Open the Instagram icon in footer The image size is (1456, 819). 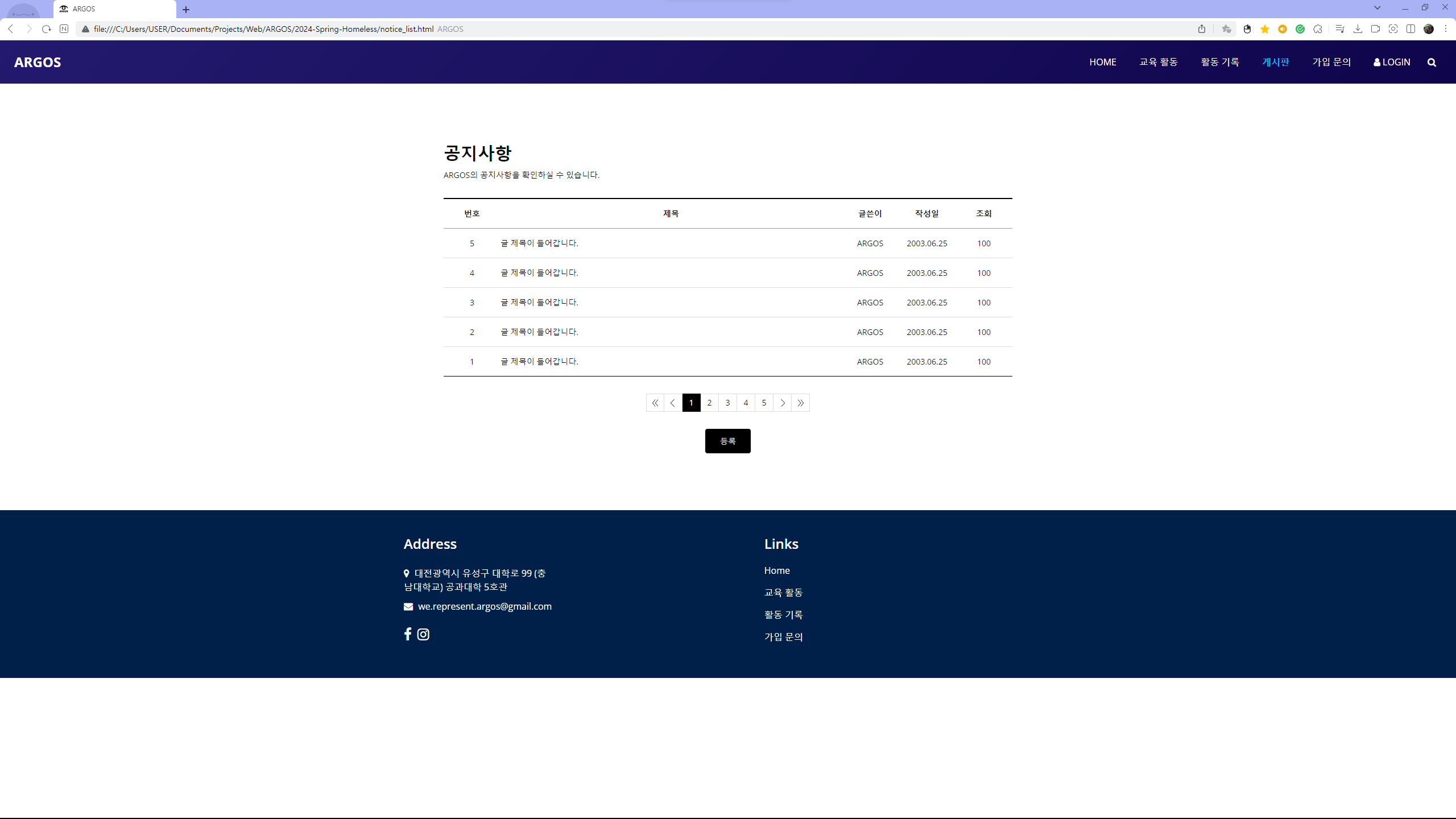(423, 634)
